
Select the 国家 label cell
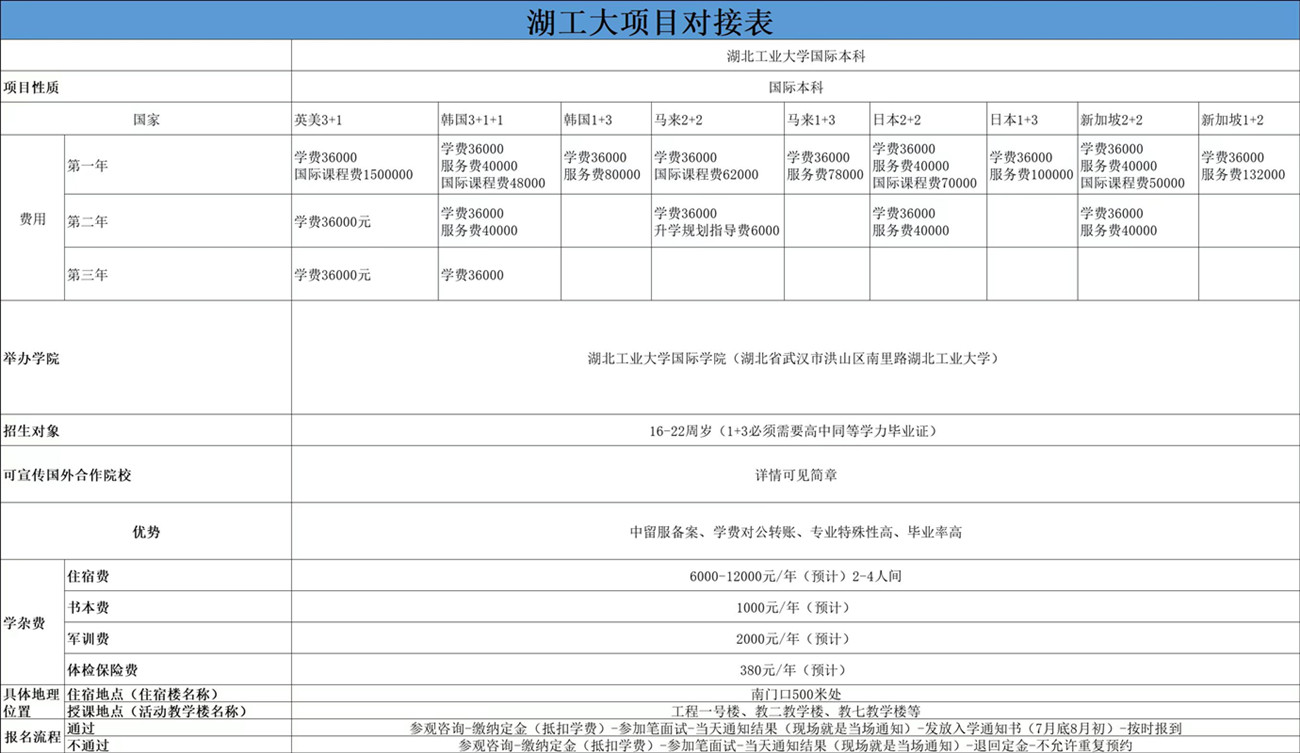coord(146,119)
